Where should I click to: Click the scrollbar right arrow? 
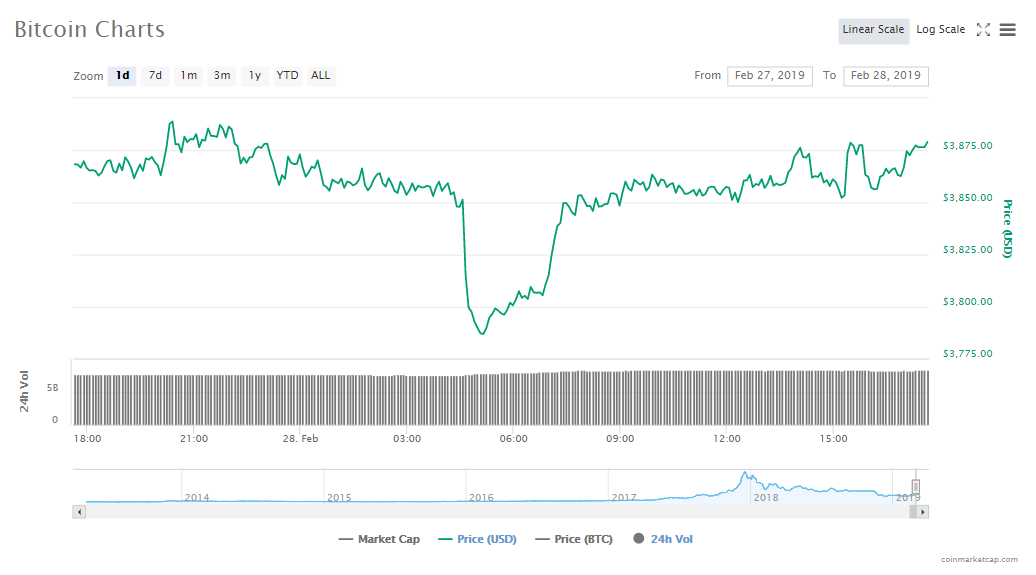pyautogui.click(x=922, y=511)
